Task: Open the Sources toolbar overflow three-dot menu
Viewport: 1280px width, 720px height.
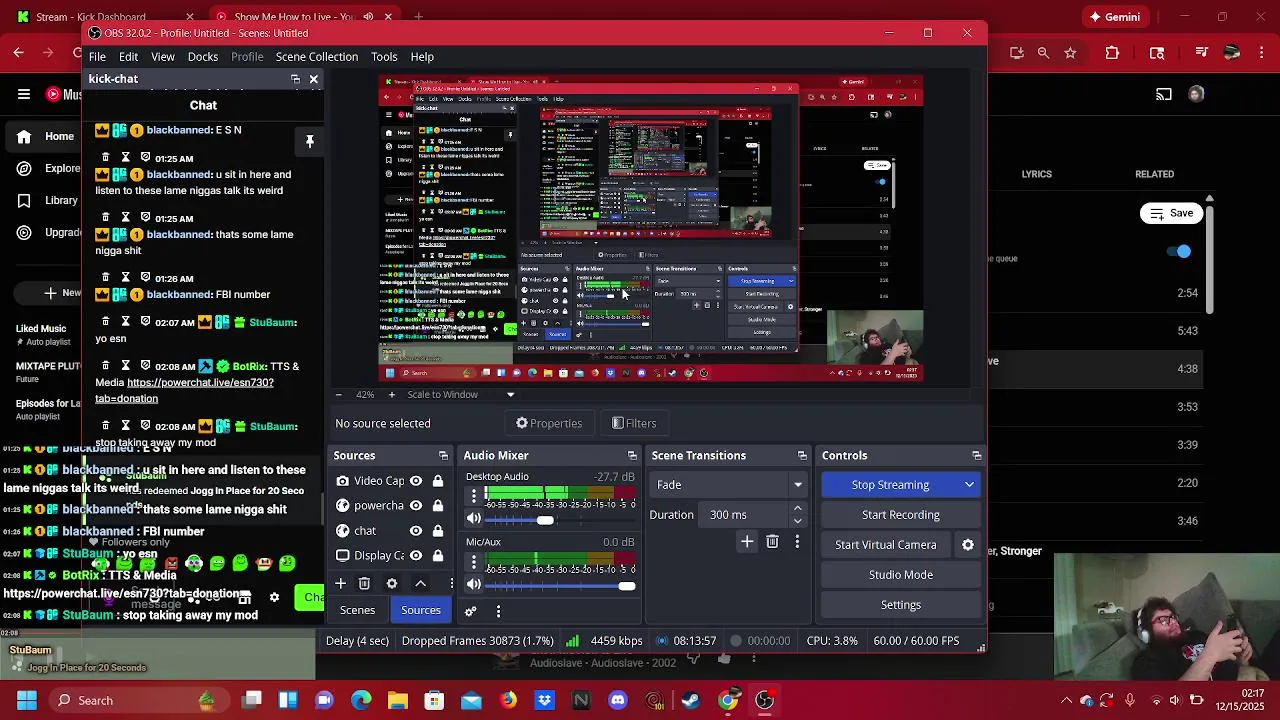Action: point(451,584)
